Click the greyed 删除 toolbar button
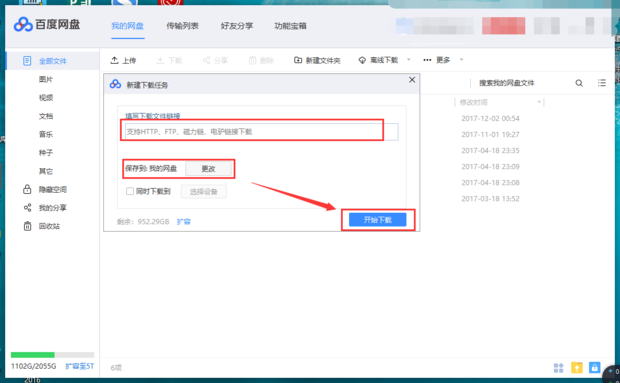This screenshot has width=620, height=383. 261,60
